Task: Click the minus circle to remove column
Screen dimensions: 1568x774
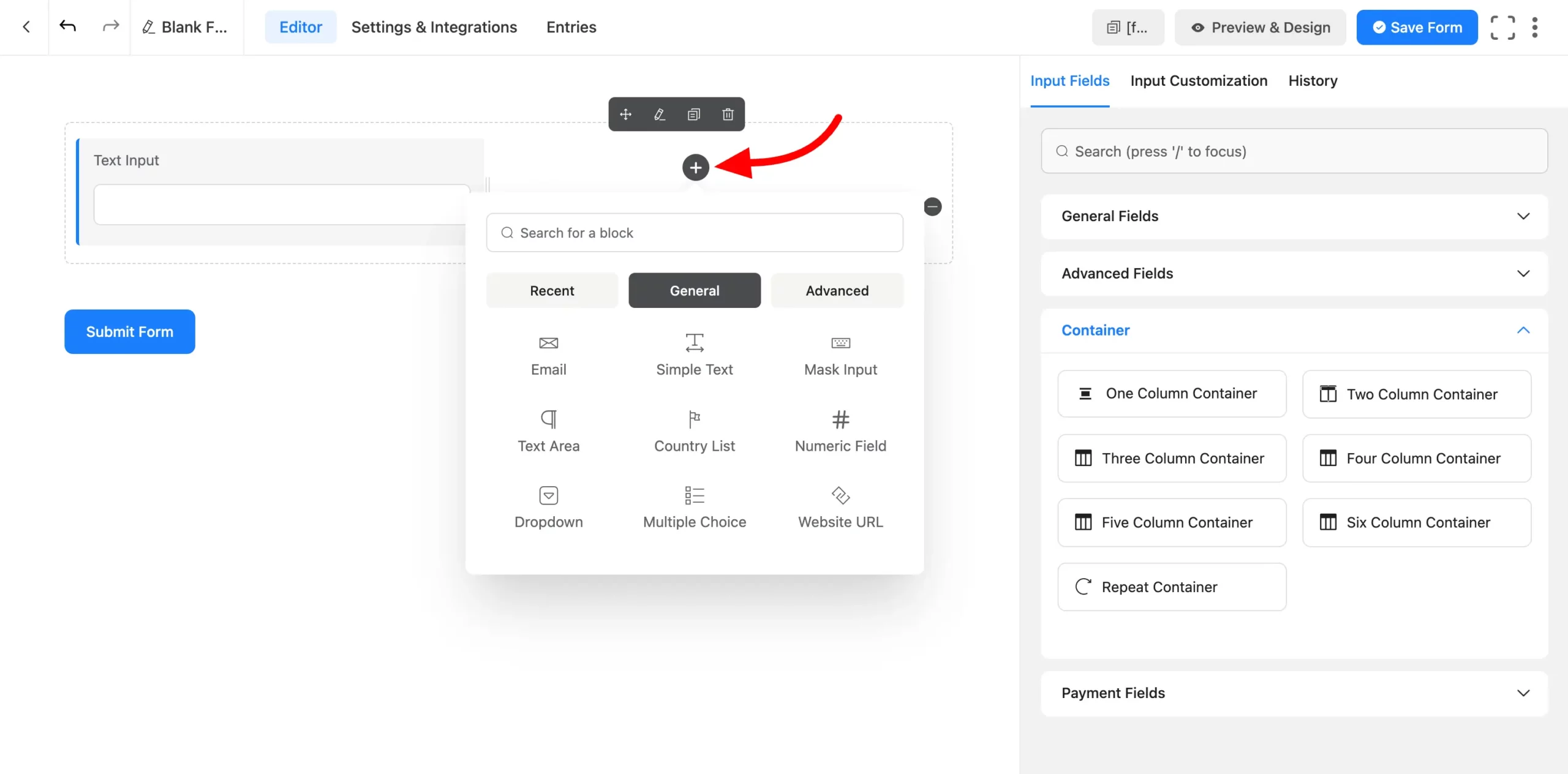Action: pos(932,207)
